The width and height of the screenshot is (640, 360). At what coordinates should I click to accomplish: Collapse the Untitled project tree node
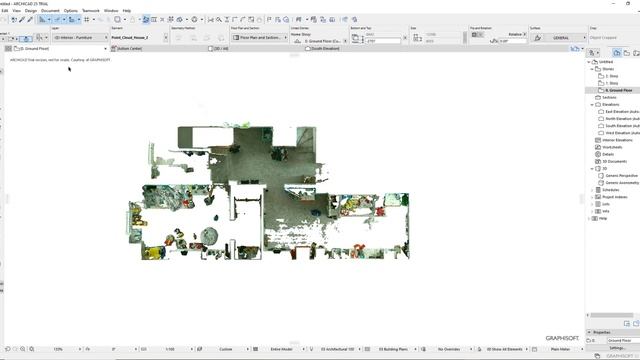pyautogui.click(x=589, y=62)
